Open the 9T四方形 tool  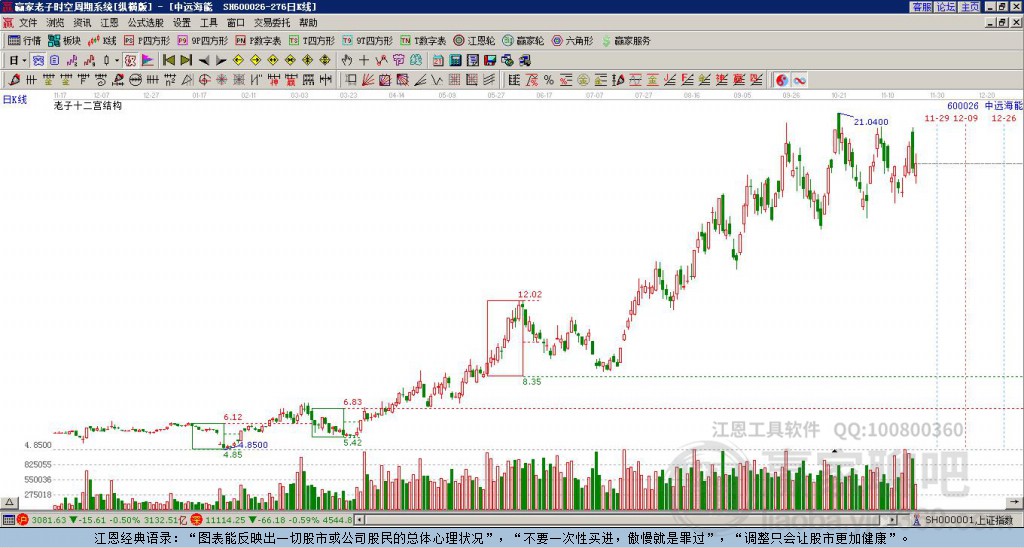367,40
